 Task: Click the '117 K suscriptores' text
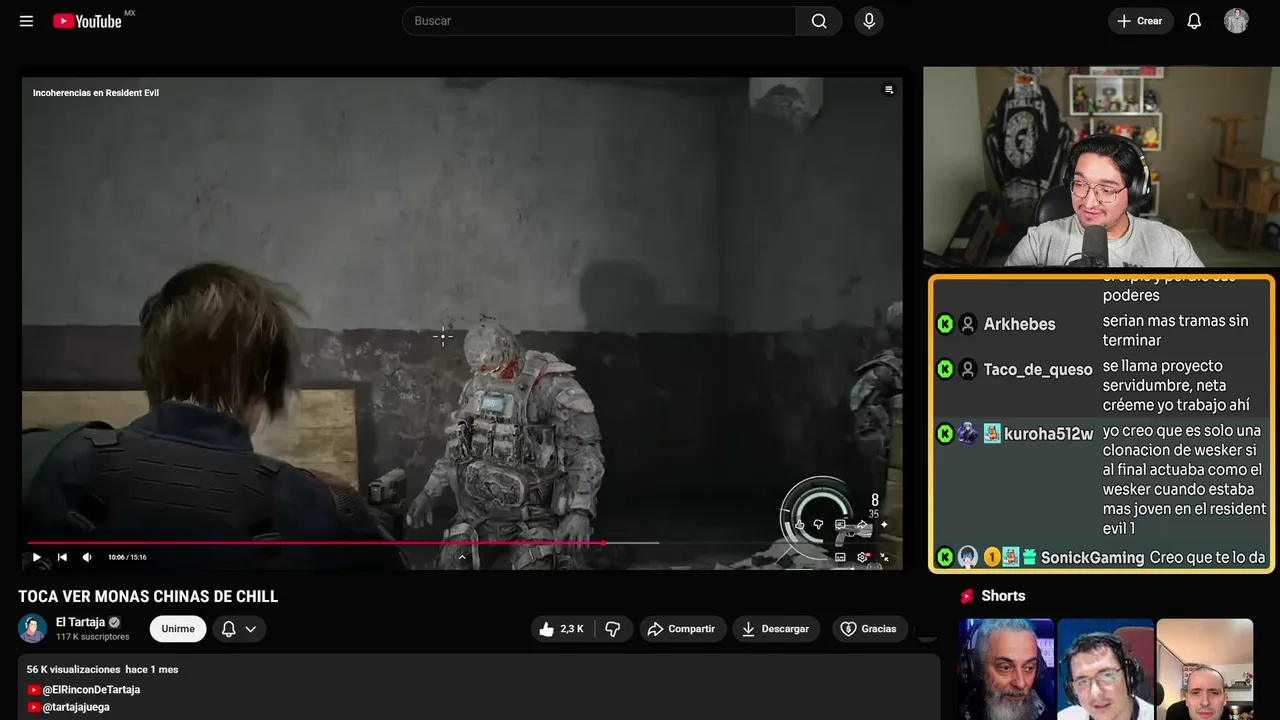93,637
